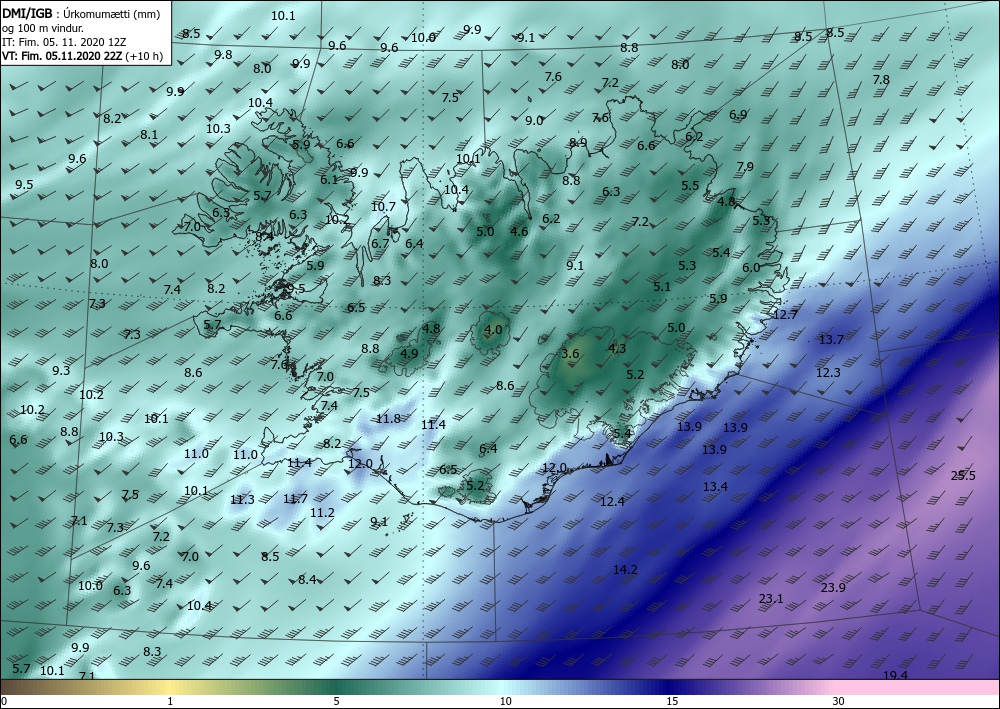Click the "10.7" value in northwest Iceland

pyautogui.click(x=383, y=207)
